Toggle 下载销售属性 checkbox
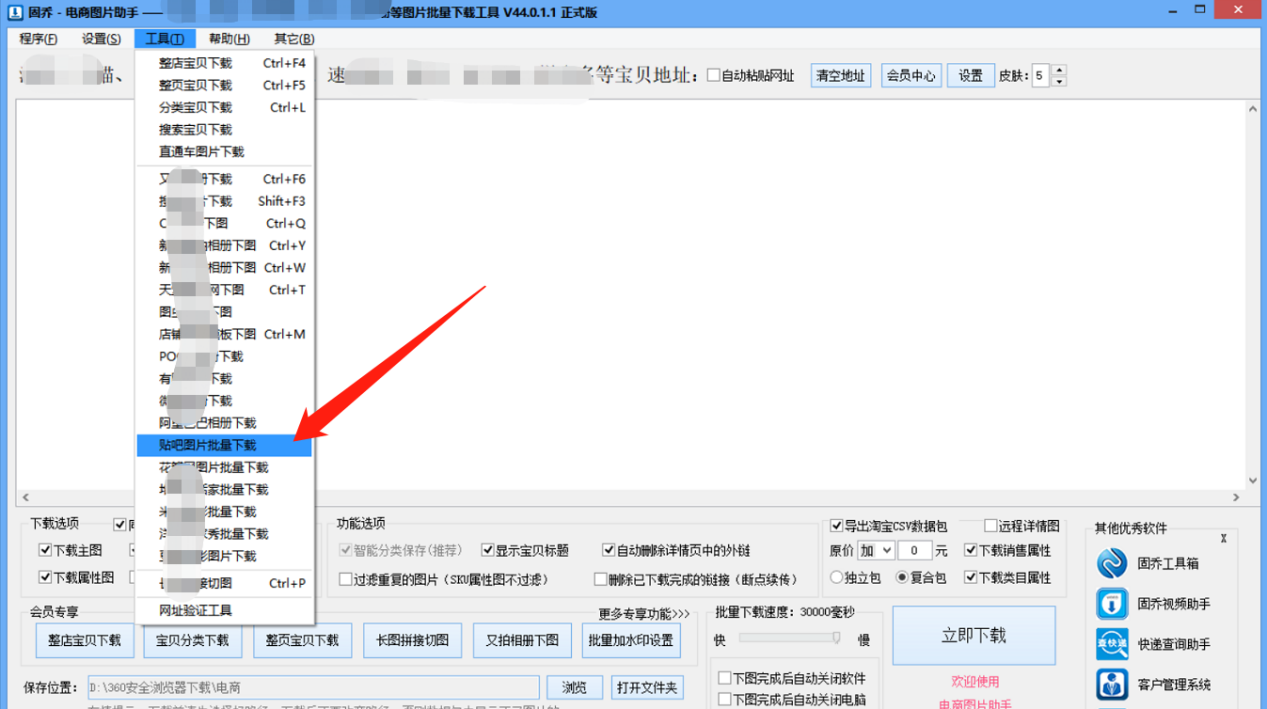This screenshot has width=1267, height=709. (971, 550)
